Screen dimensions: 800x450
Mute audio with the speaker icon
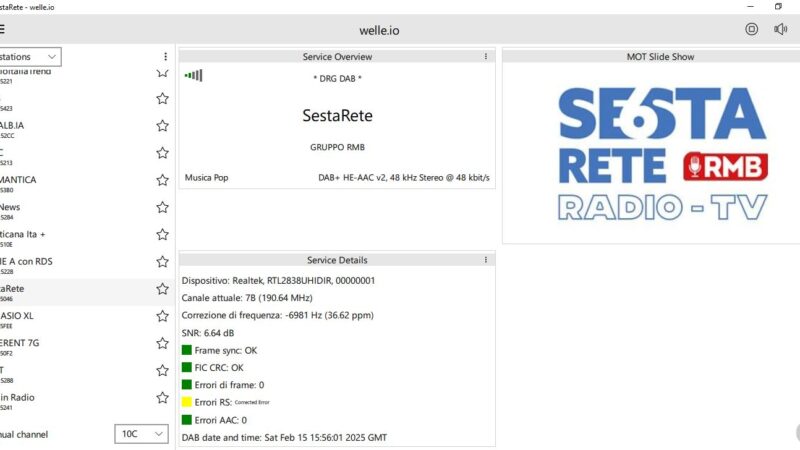pos(780,30)
